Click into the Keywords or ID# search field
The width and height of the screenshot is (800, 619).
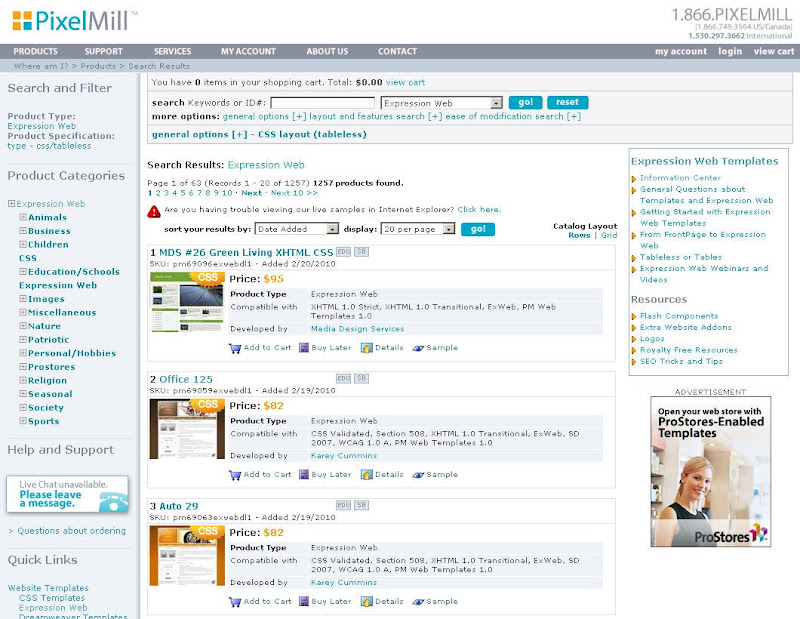click(322, 103)
